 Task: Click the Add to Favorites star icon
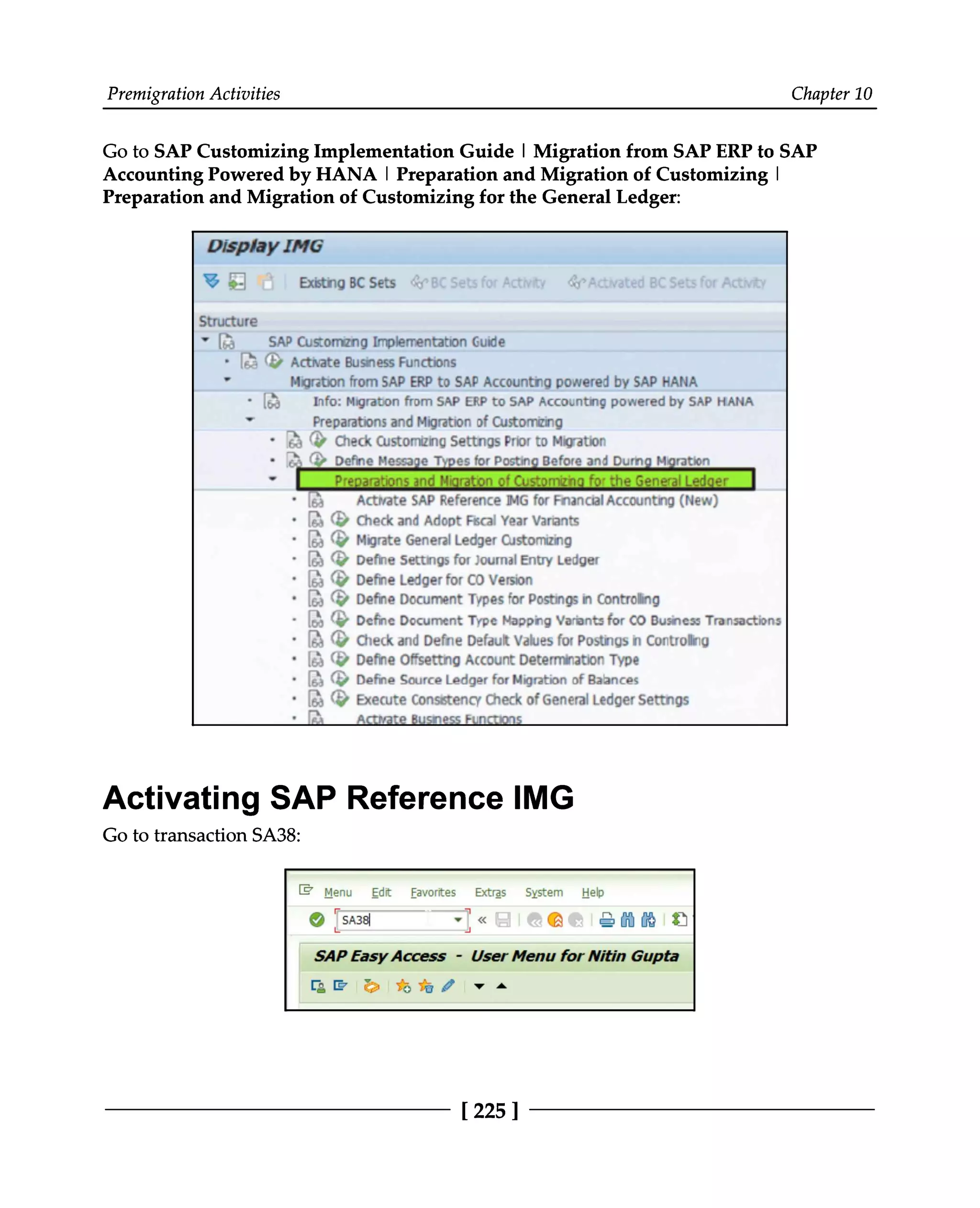tap(403, 986)
